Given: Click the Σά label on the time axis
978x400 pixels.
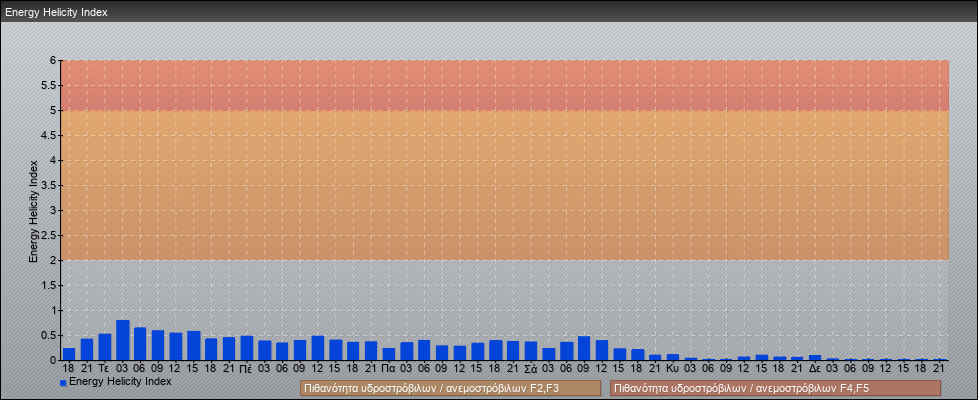Looking at the screenshot, I should (x=531, y=369).
